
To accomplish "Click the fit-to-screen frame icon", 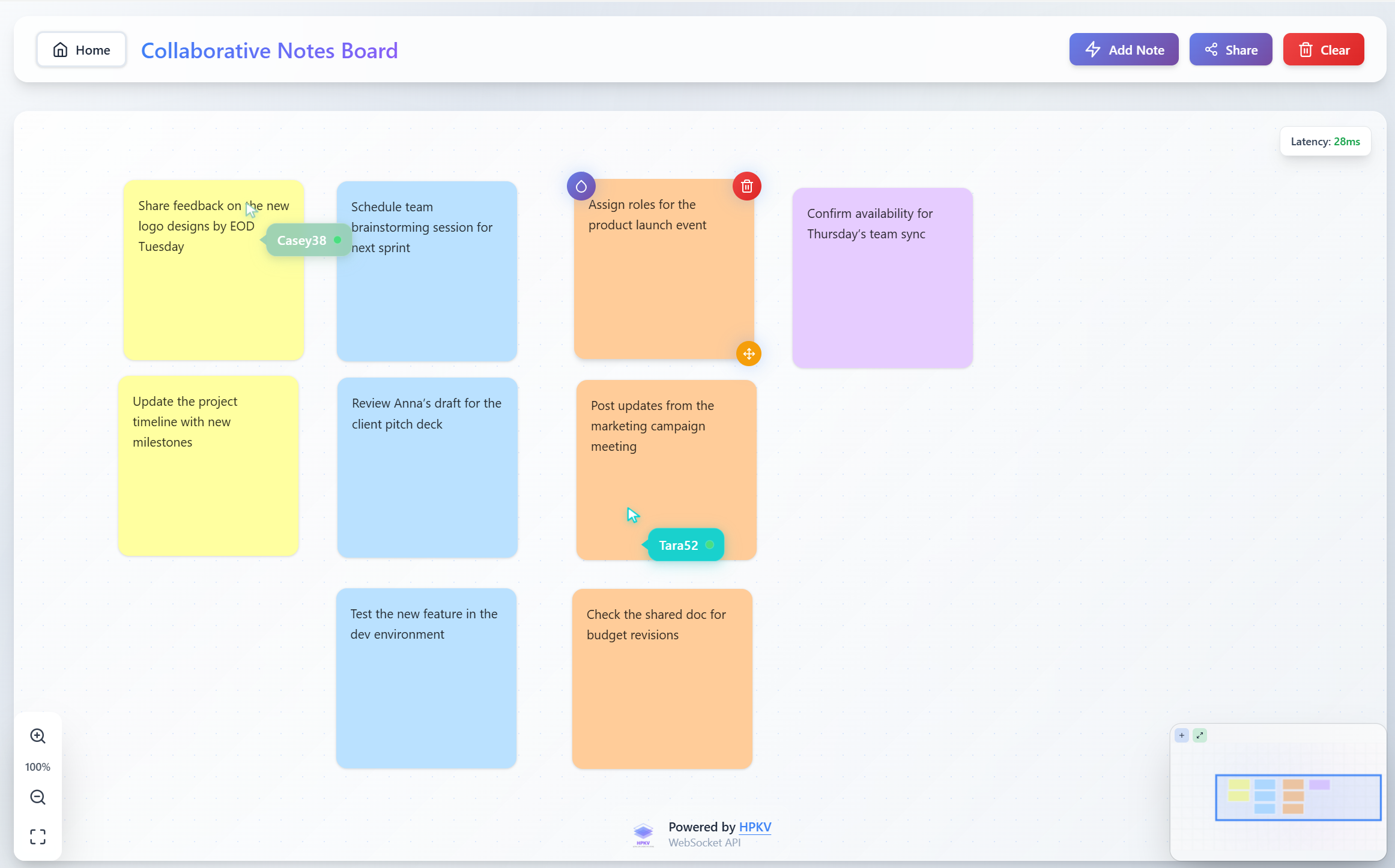I will [38, 836].
